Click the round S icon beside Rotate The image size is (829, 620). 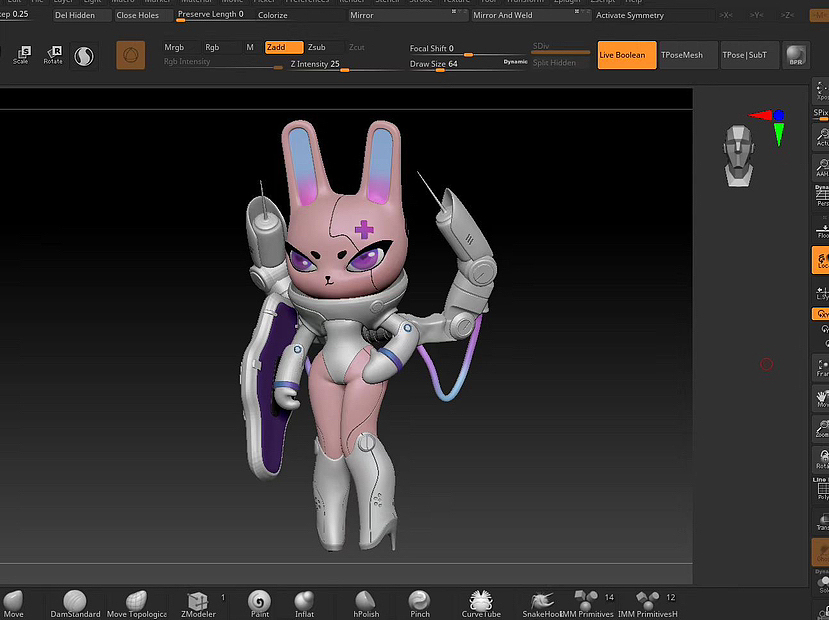tap(84, 56)
